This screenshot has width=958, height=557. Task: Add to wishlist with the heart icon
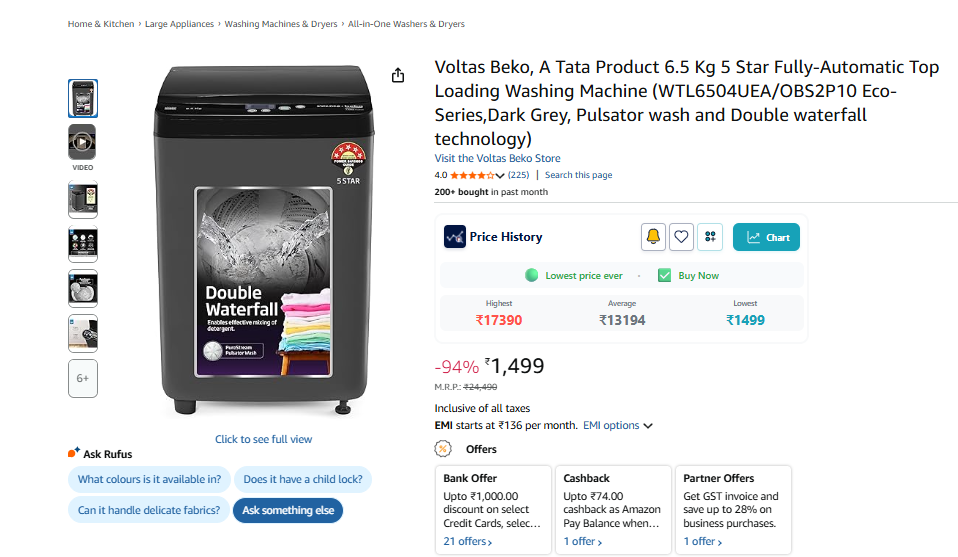681,237
